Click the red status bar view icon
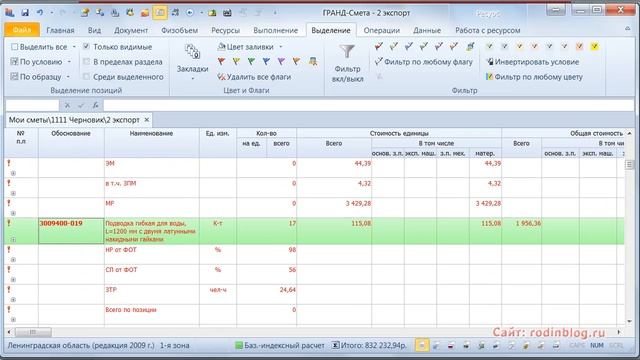Viewport: 640px width, 360px height. pos(451,346)
